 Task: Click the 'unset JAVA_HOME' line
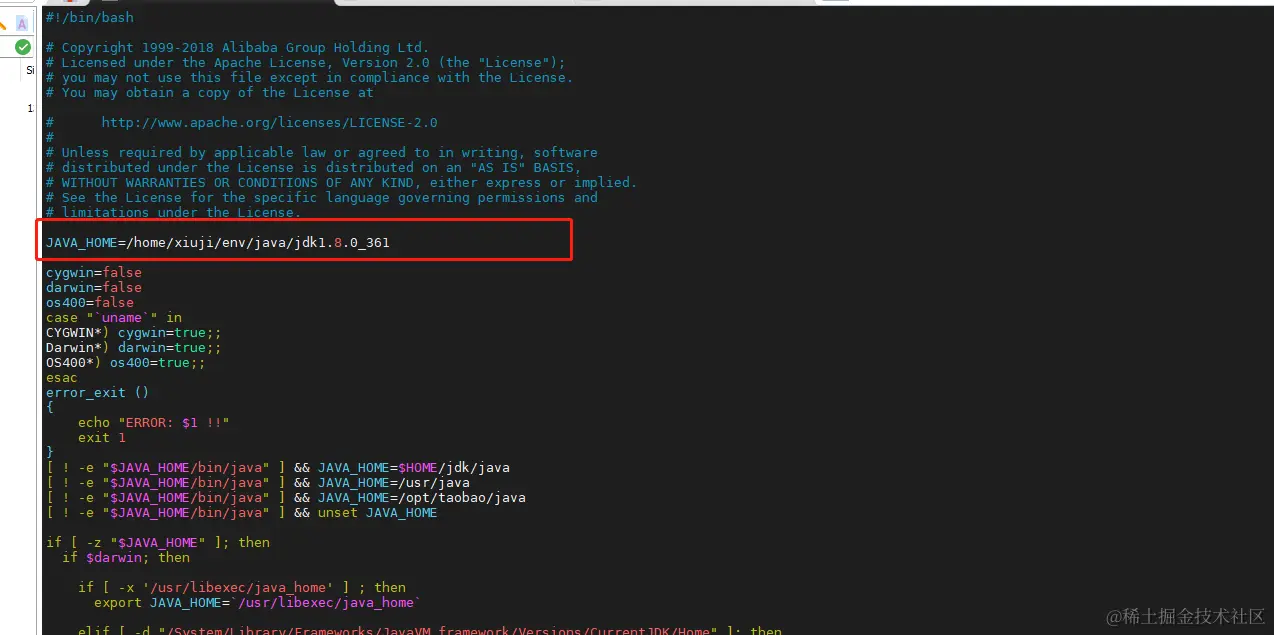(242, 512)
